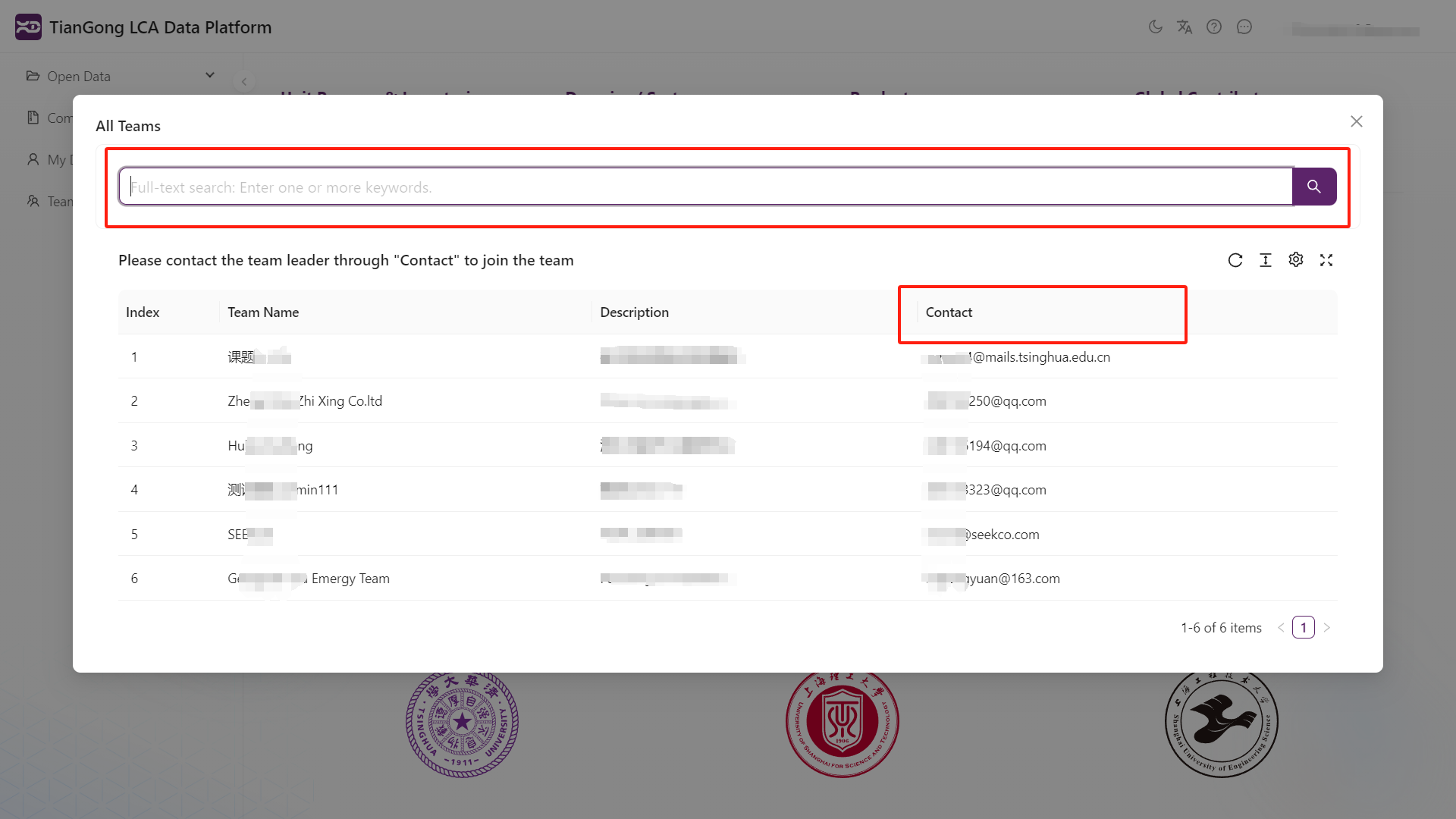Open the message chat bubble icon
The height and width of the screenshot is (819, 1456).
pyautogui.click(x=1244, y=27)
